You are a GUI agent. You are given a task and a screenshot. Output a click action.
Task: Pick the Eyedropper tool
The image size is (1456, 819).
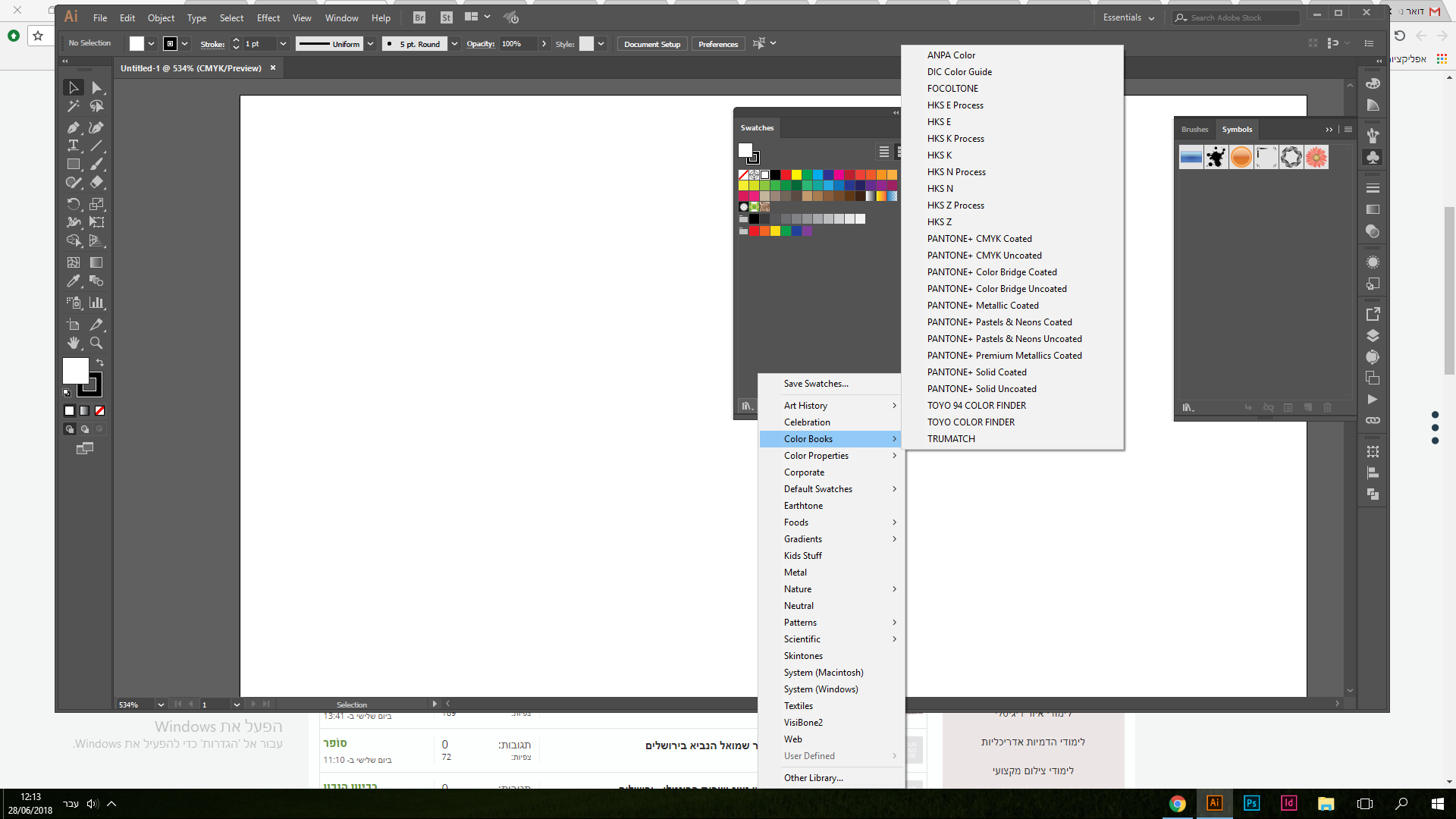point(74,281)
